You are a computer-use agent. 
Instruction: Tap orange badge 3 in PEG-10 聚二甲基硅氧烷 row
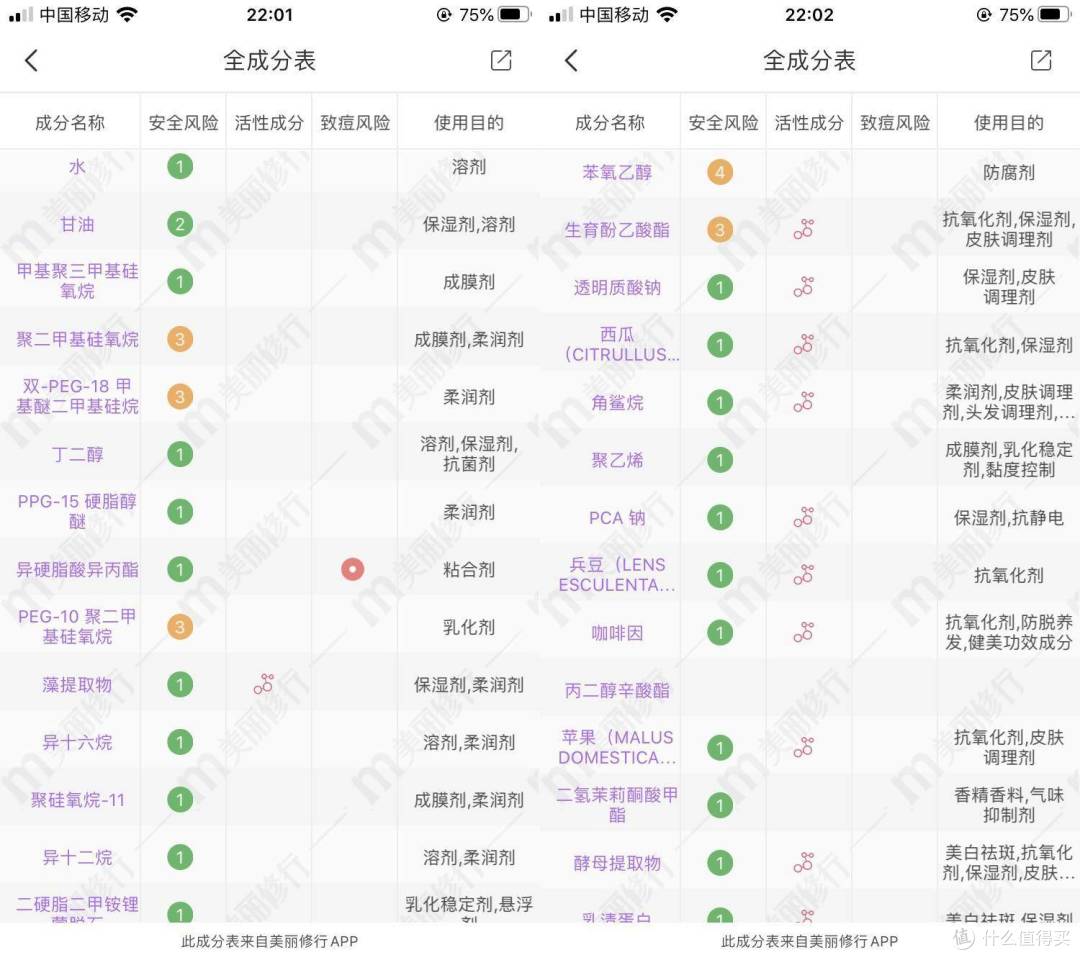(180, 627)
